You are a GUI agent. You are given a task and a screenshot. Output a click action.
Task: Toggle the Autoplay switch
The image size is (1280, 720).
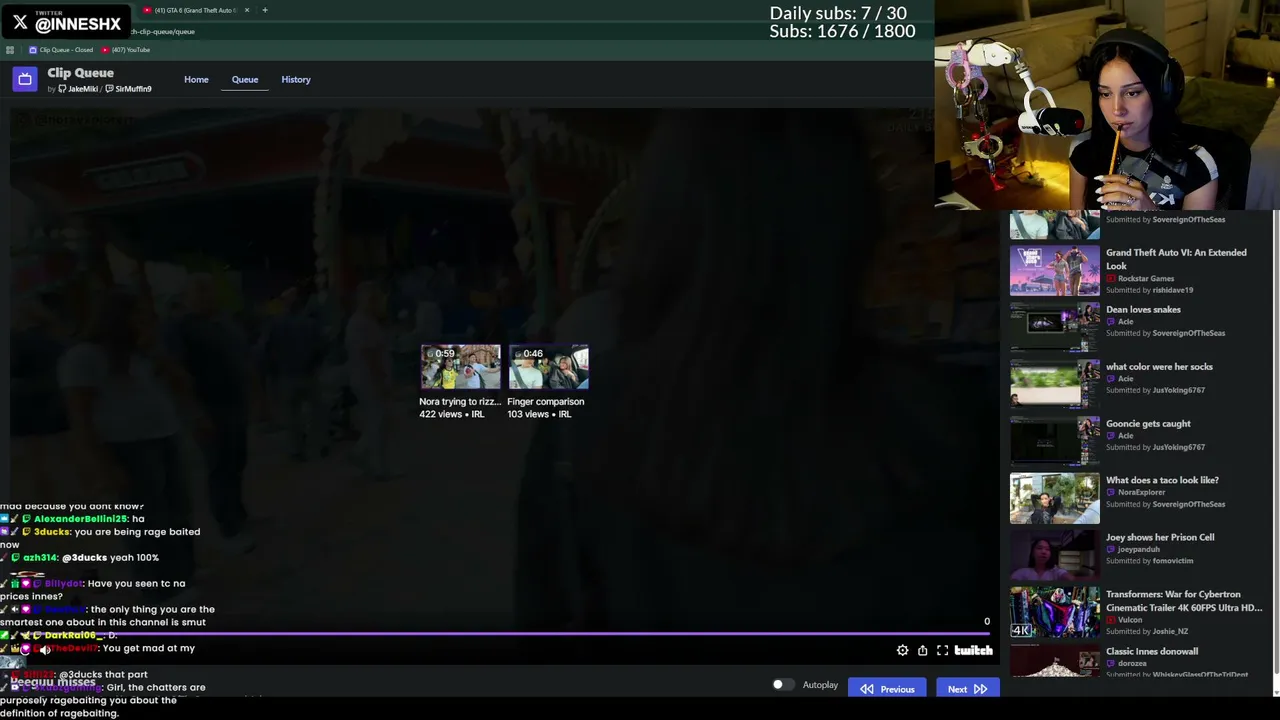783,685
